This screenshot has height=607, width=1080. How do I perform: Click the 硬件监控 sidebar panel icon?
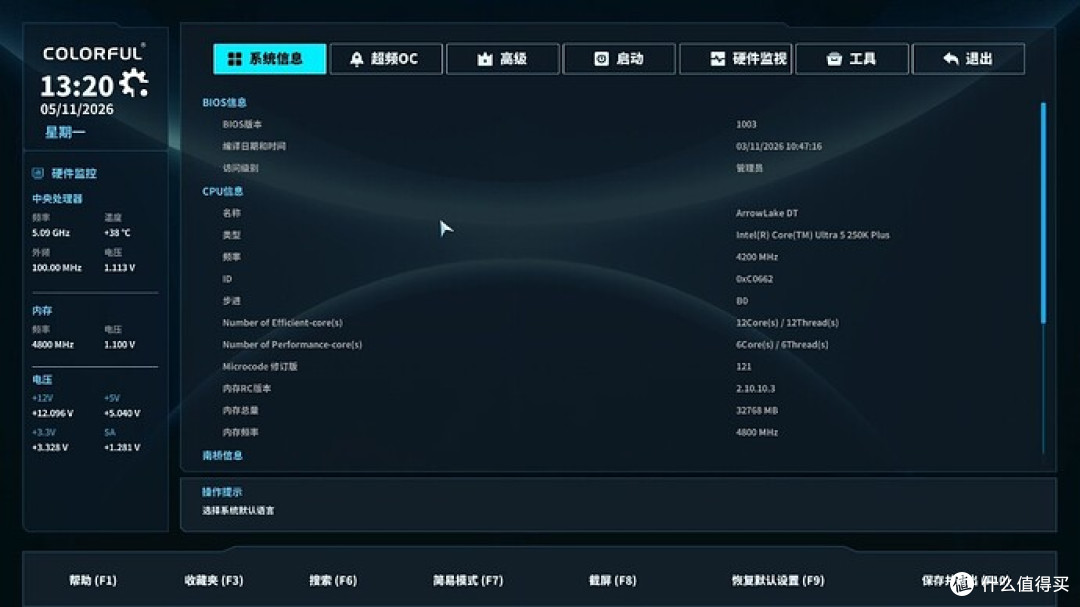pos(38,173)
